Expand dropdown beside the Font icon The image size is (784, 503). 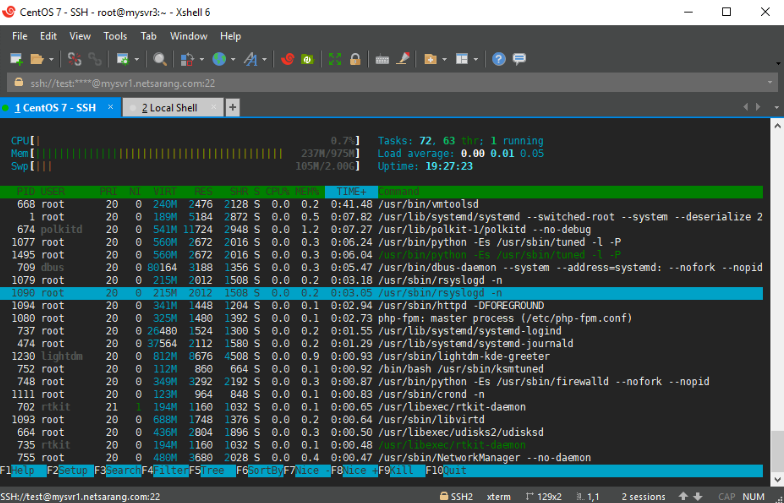[x=264, y=60]
